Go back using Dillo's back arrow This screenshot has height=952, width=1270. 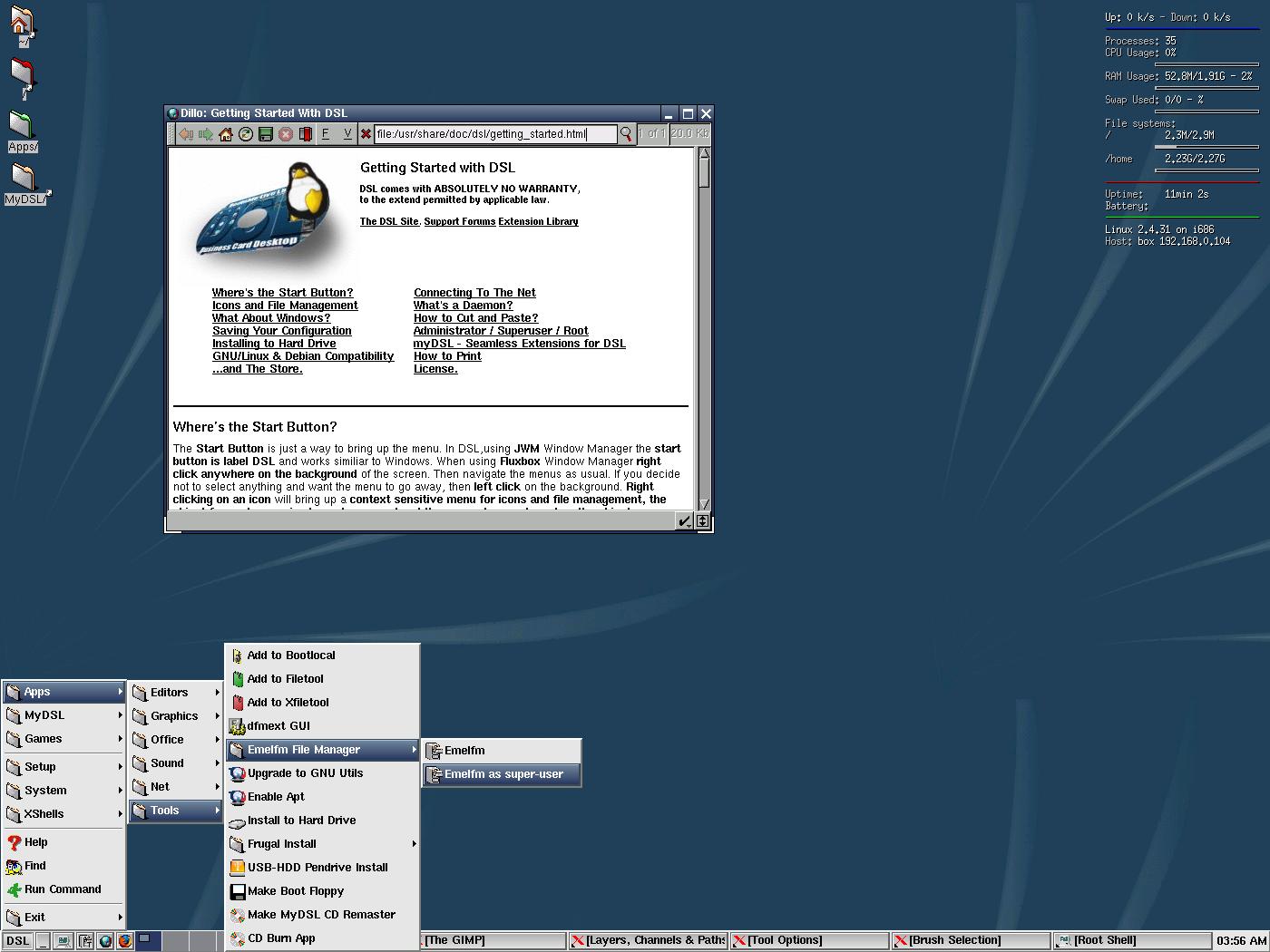point(186,134)
